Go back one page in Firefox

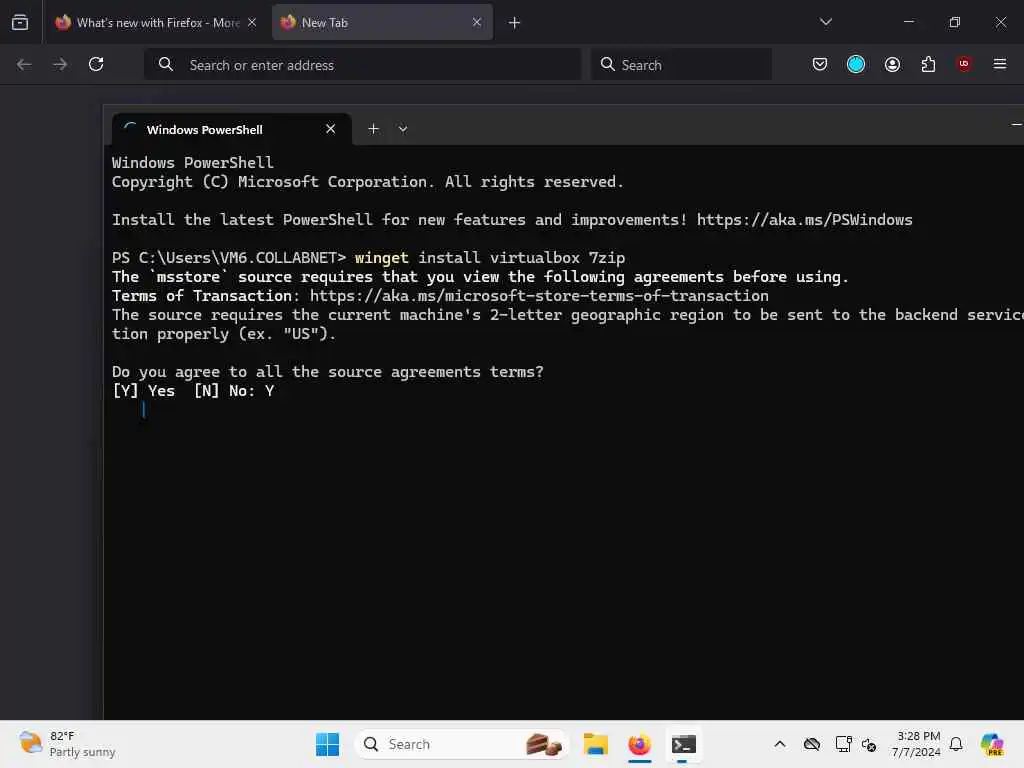24,64
